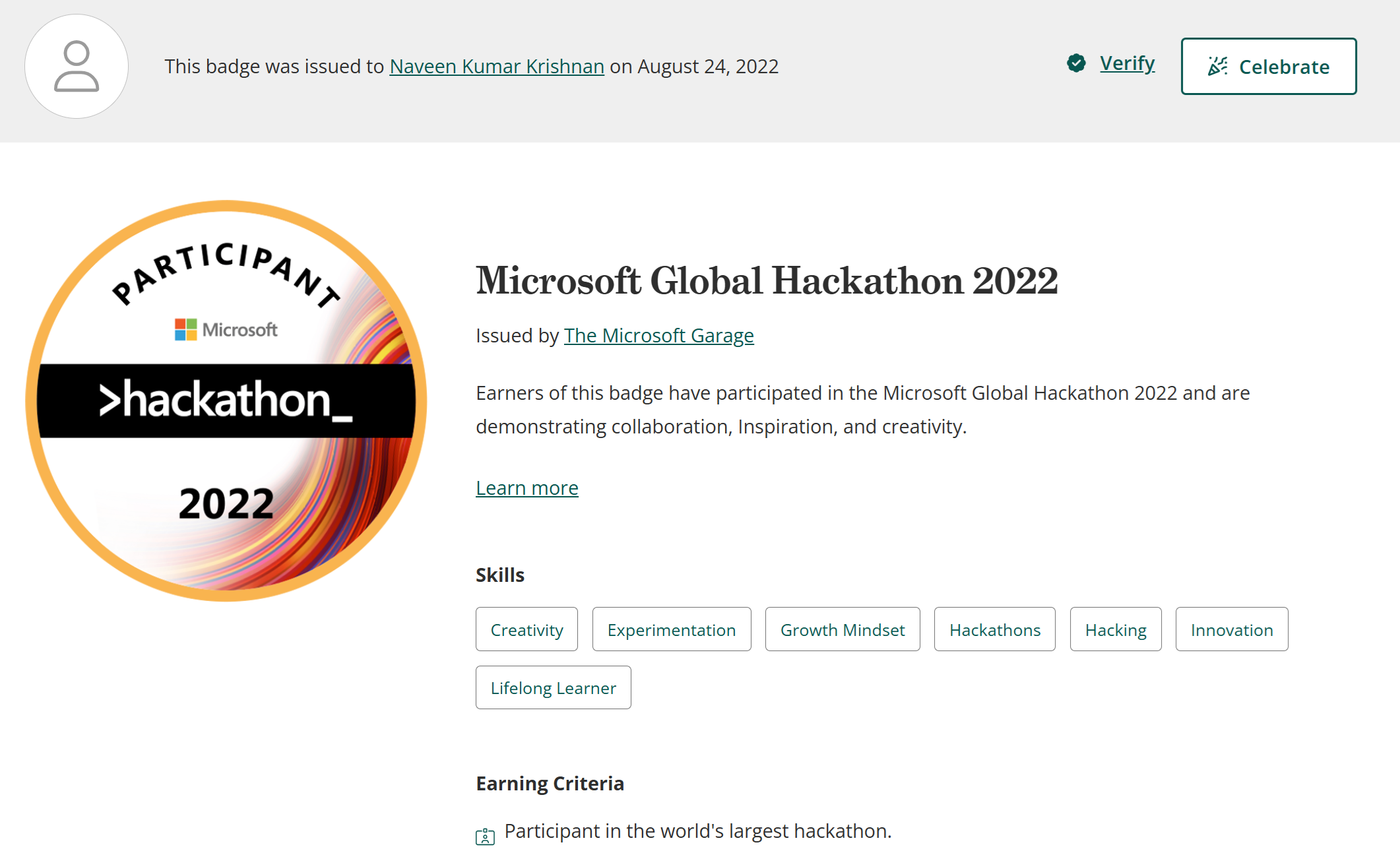Click the Earning Criteria heading
Screen dimensions: 1400x855
(x=550, y=784)
